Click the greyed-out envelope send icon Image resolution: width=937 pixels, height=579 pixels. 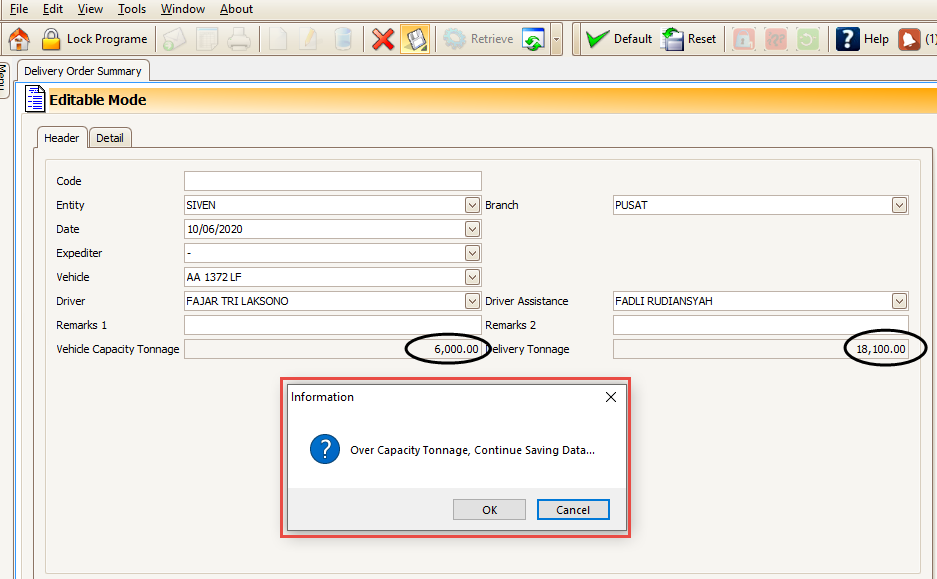coord(174,39)
